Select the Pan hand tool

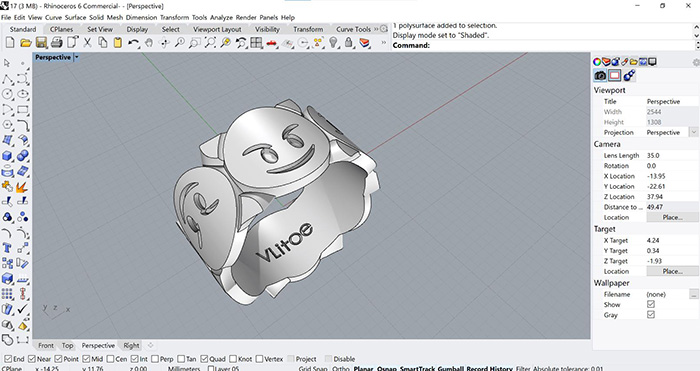[x=149, y=43]
